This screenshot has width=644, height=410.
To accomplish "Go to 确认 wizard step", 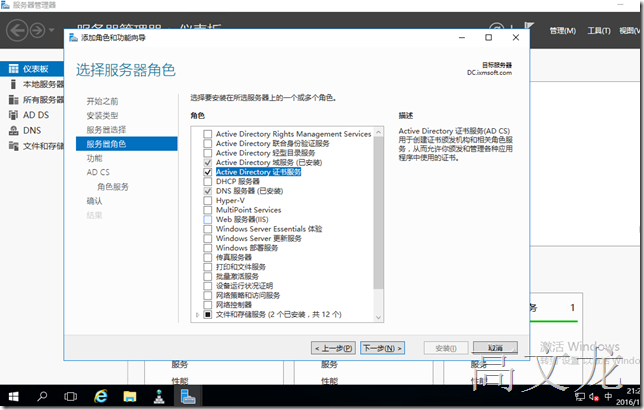I will coord(94,201).
